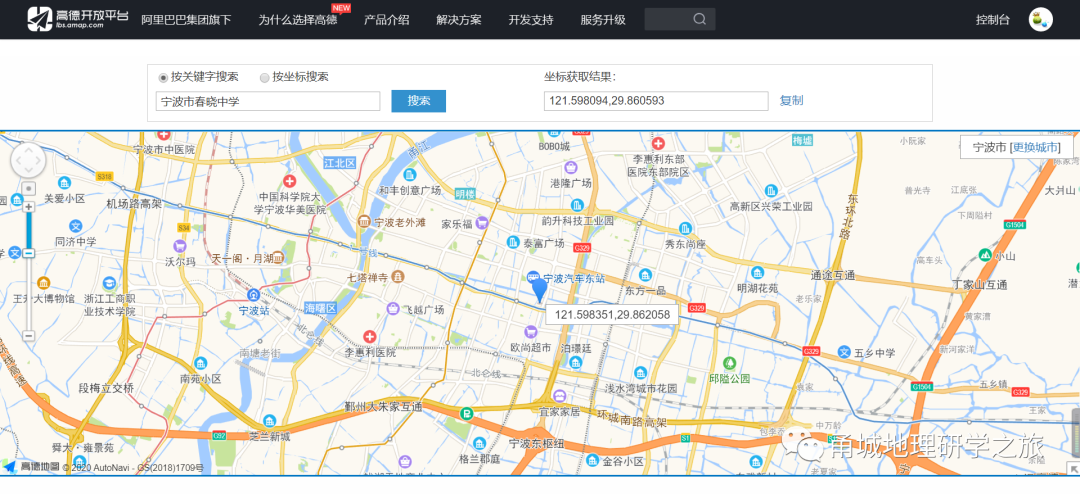Click the 欧尚超市 shopping icon
The width and height of the screenshot is (1080, 494).
530,332
